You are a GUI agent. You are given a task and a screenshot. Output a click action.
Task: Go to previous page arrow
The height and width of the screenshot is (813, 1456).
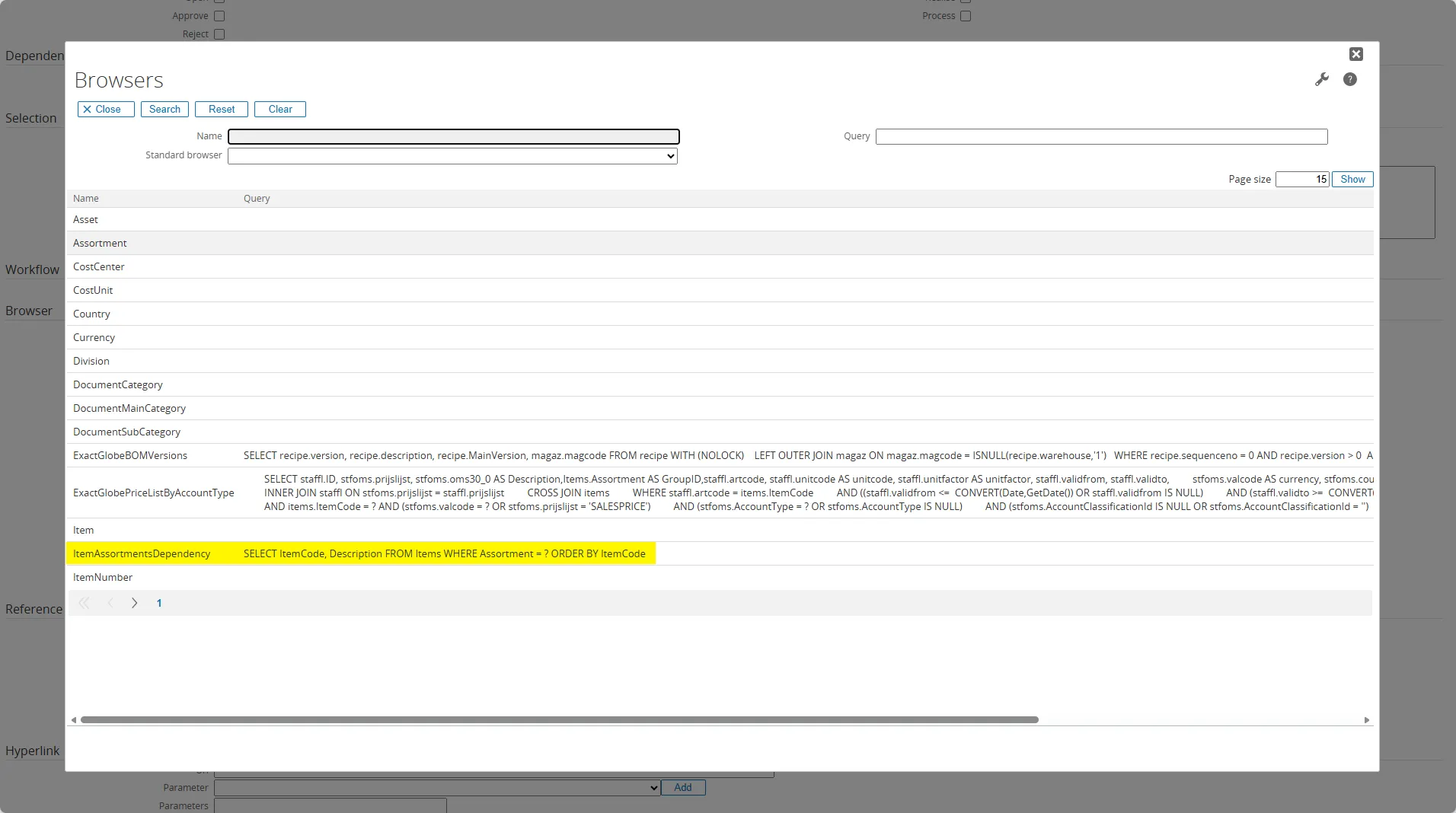coord(110,603)
